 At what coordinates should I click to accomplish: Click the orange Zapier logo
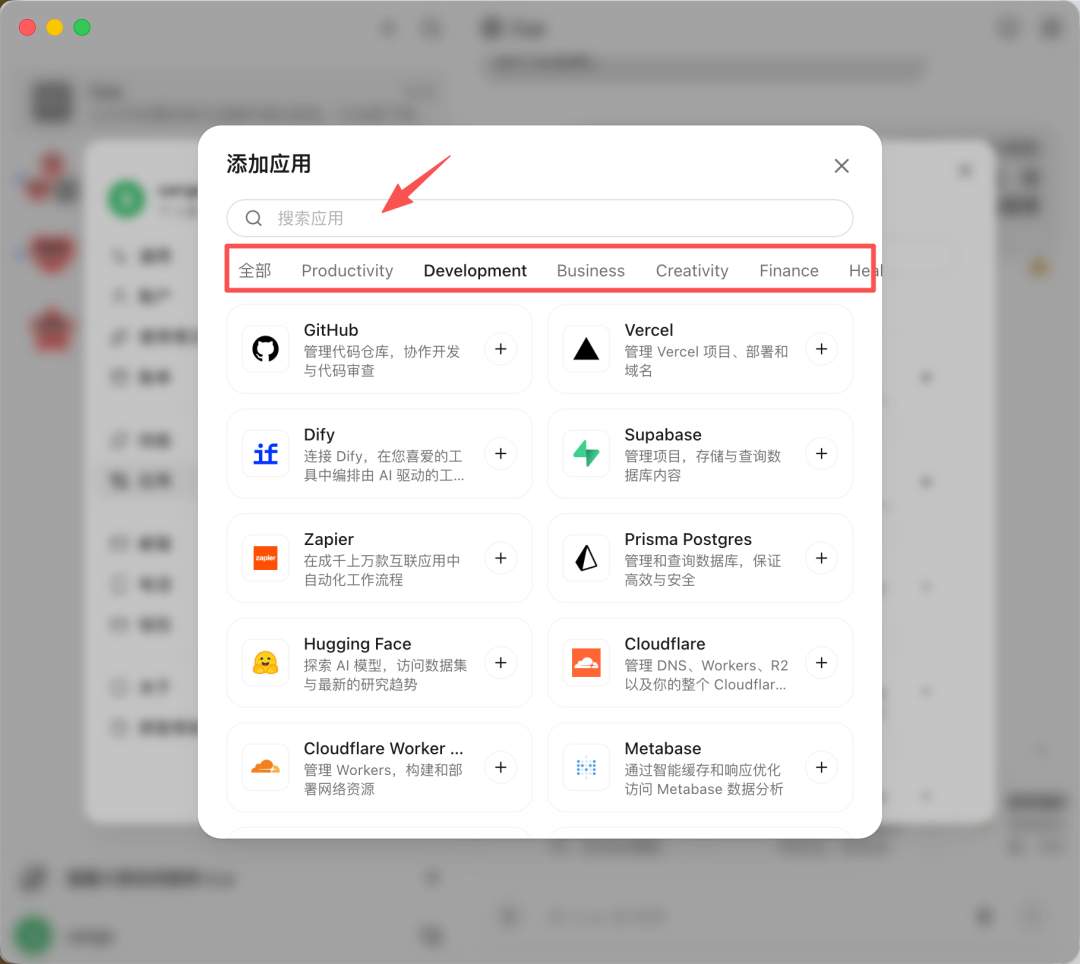point(265,558)
